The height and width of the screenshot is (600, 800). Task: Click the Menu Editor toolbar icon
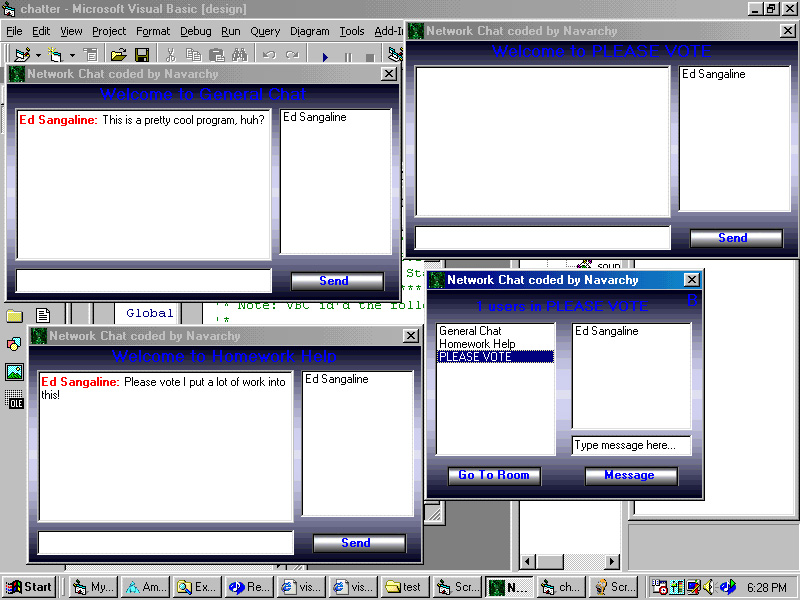click(x=91, y=55)
